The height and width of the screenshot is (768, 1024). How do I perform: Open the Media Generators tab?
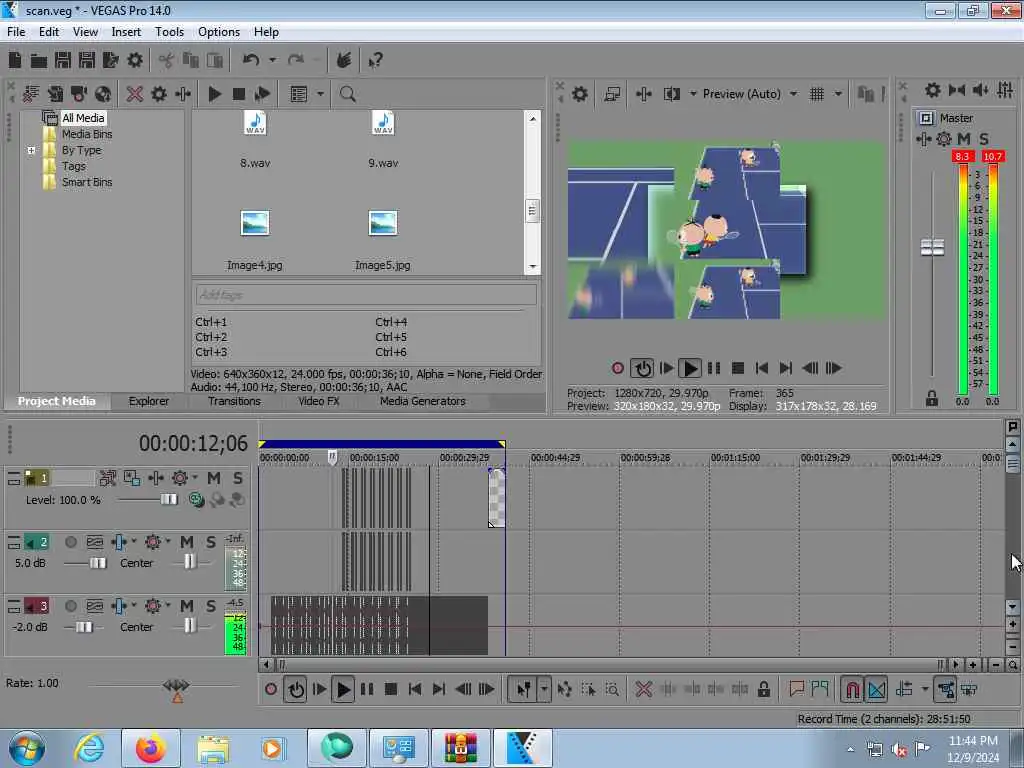coord(423,401)
